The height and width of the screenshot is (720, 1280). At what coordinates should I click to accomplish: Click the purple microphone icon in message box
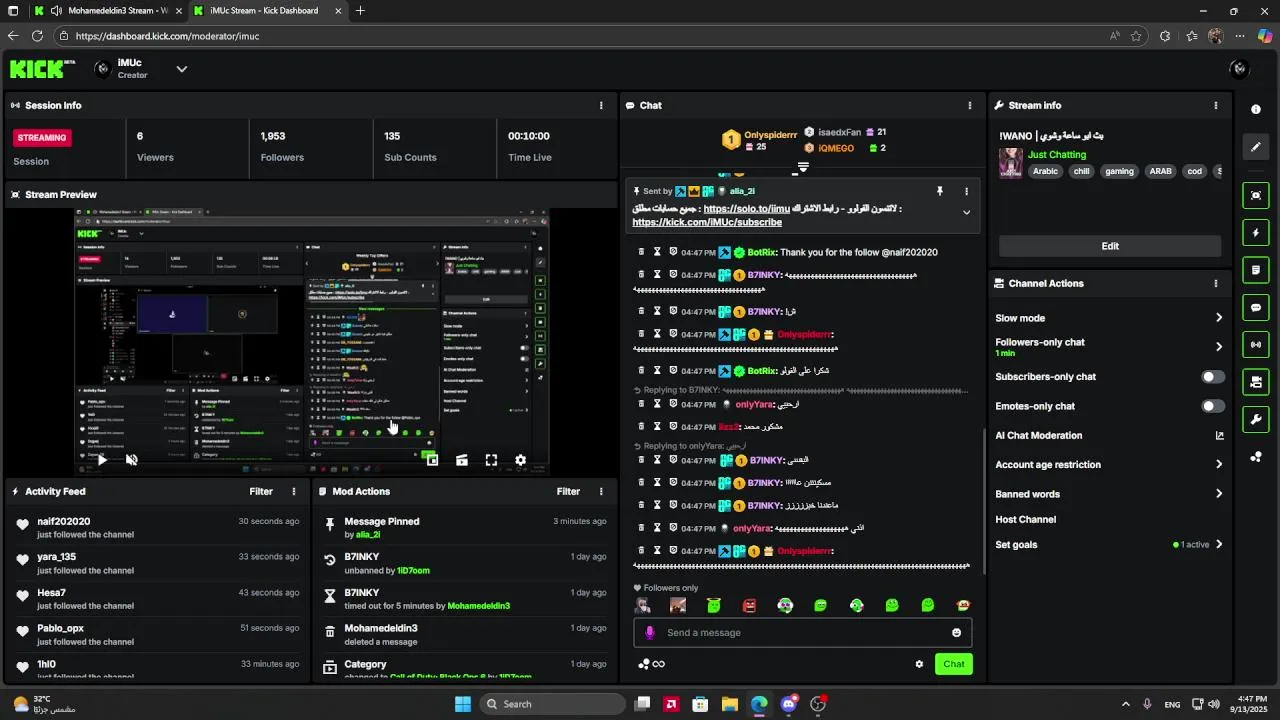[649, 633]
